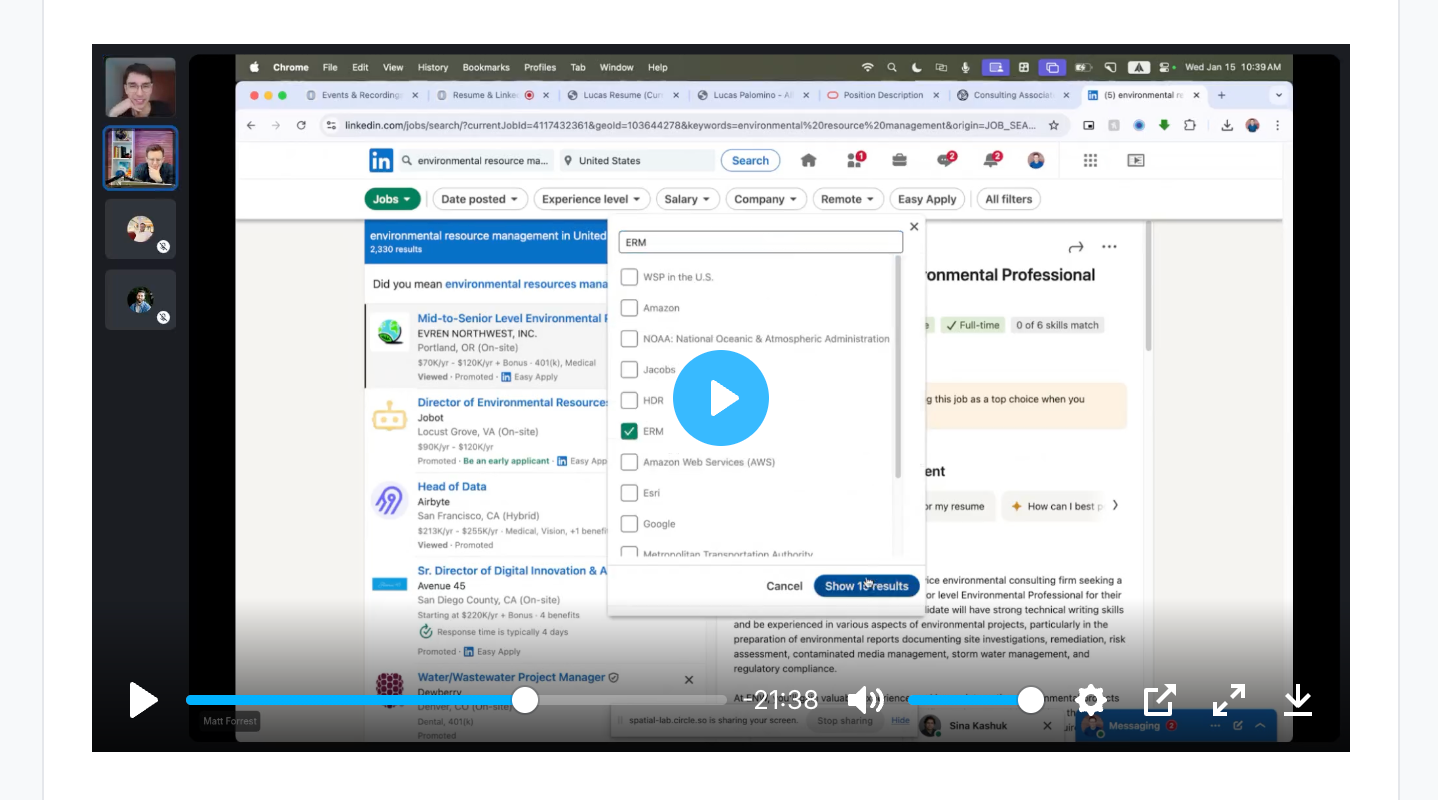
Task: Click the LinkedIn logo in the recording
Action: 381,160
